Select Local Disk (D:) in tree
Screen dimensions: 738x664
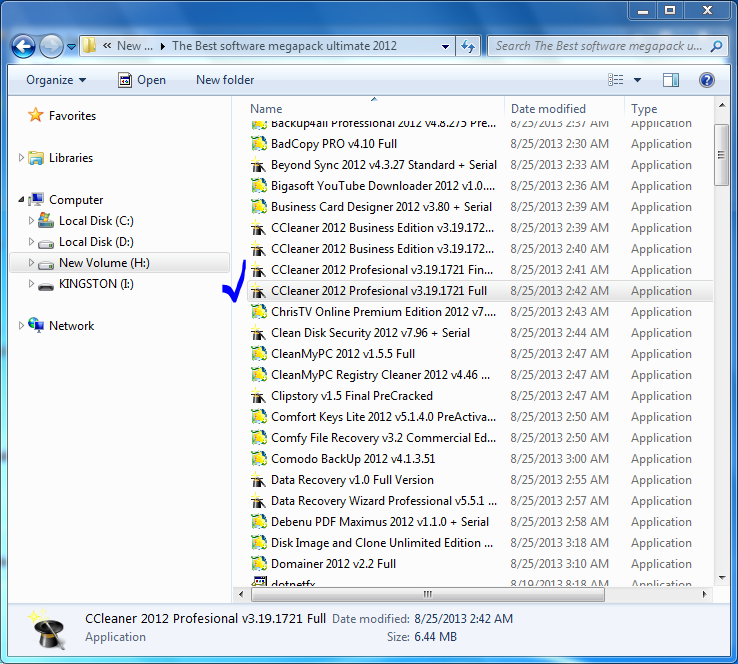point(96,242)
